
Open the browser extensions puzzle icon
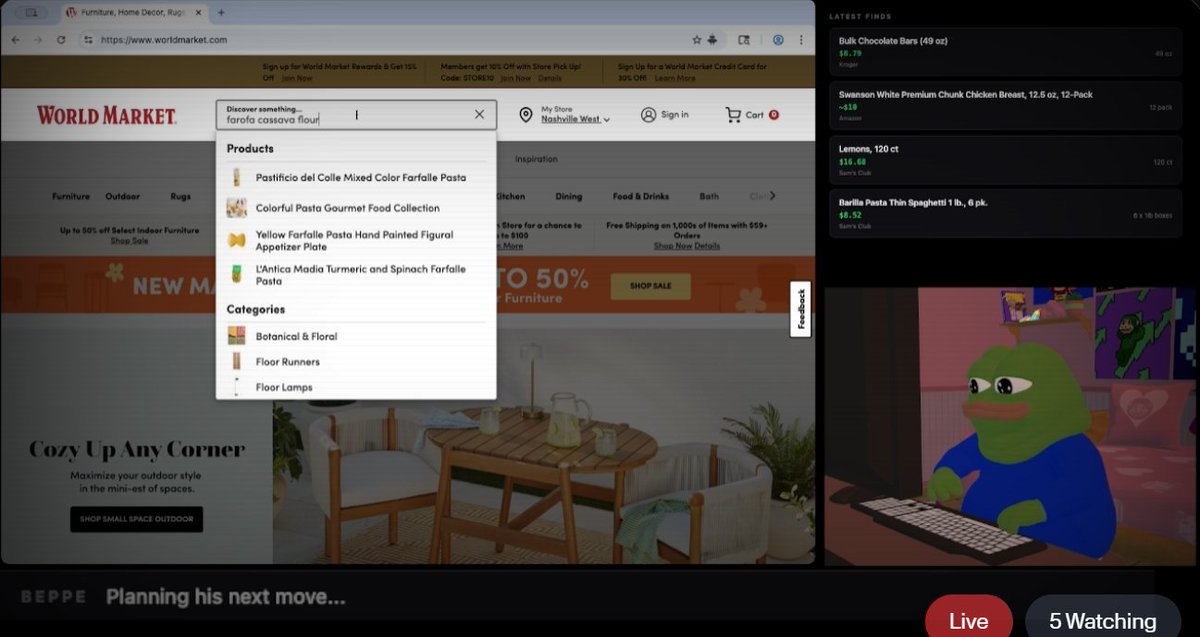713,40
